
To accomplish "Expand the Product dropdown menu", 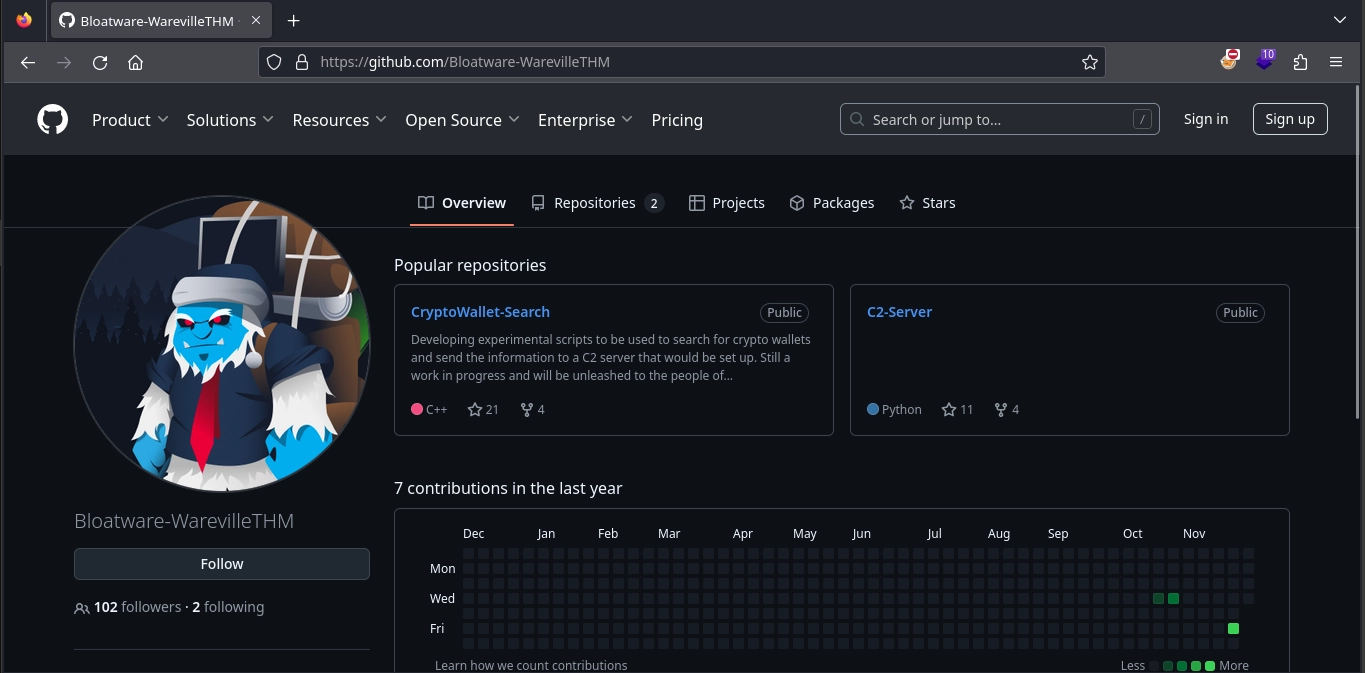I will coord(130,120).
